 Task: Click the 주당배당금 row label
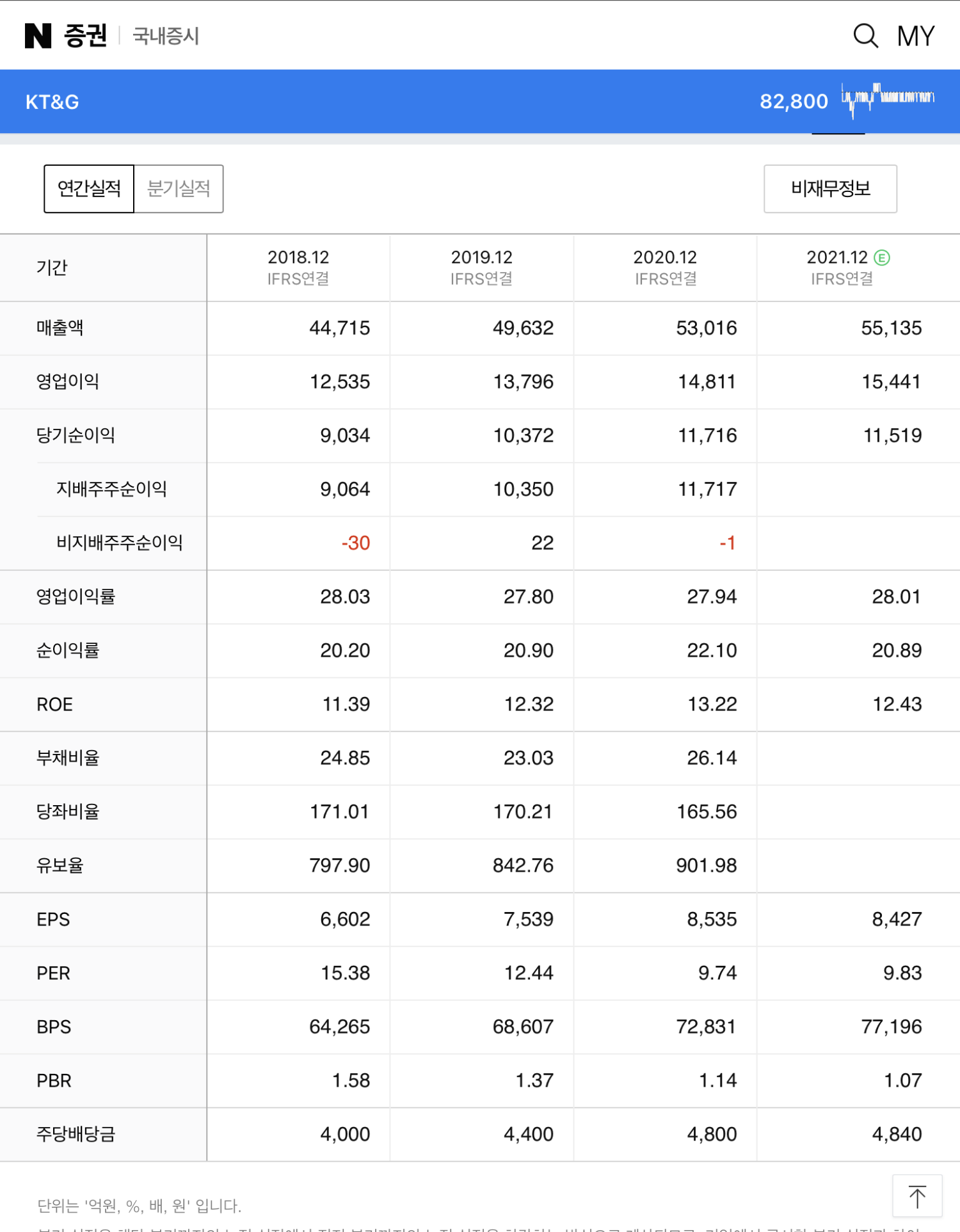(x=76, y=1135)
